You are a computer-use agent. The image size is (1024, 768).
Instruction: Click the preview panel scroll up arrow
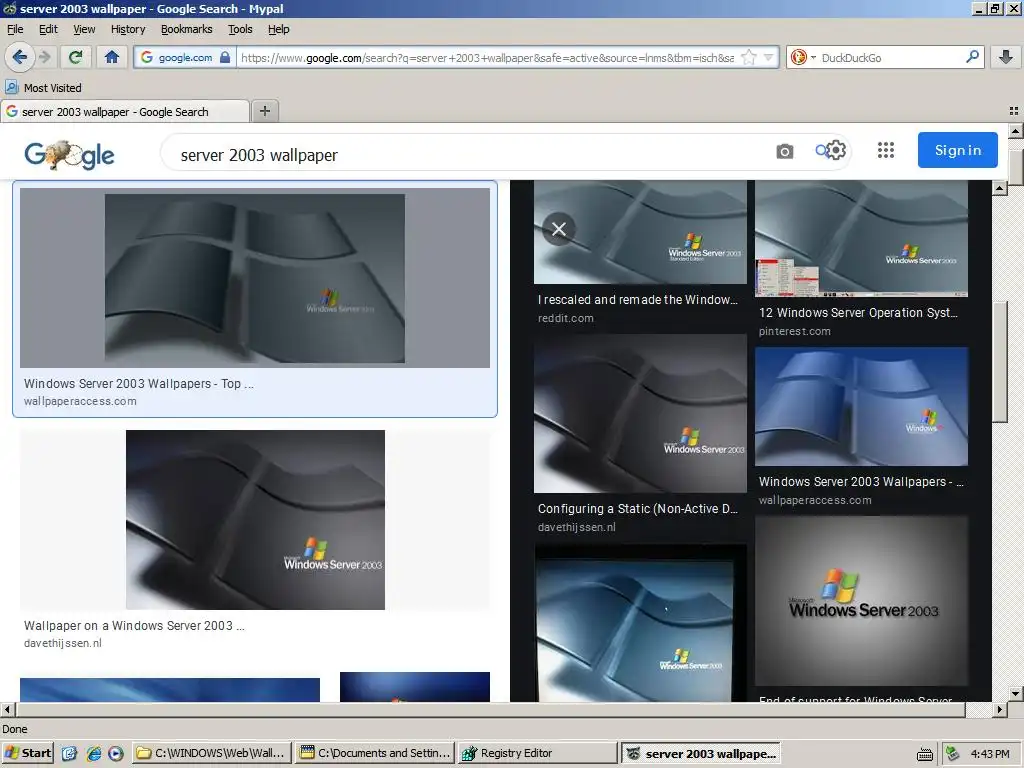pos(999,188)
